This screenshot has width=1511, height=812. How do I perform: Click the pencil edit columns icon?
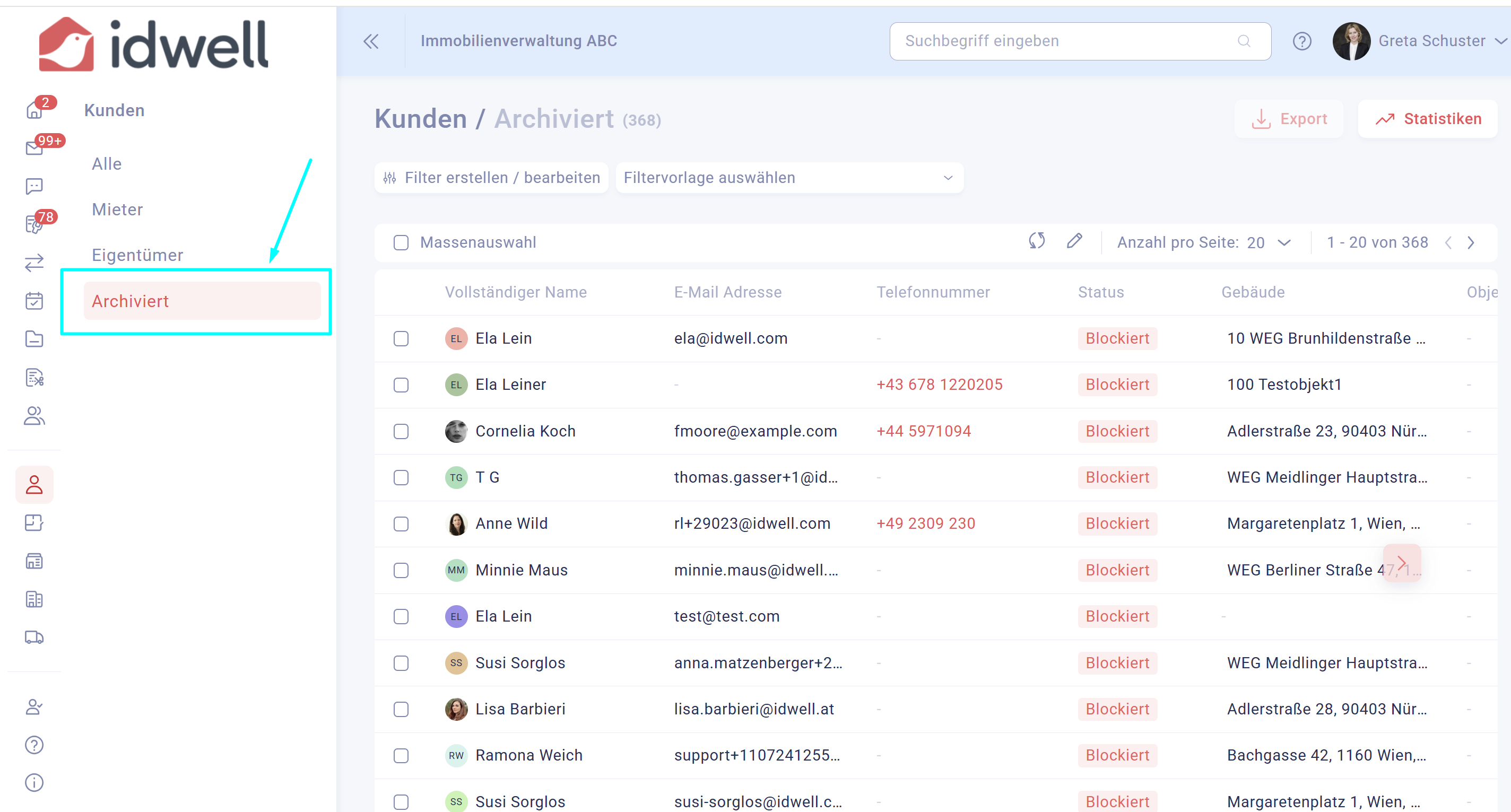(1074, 241)
